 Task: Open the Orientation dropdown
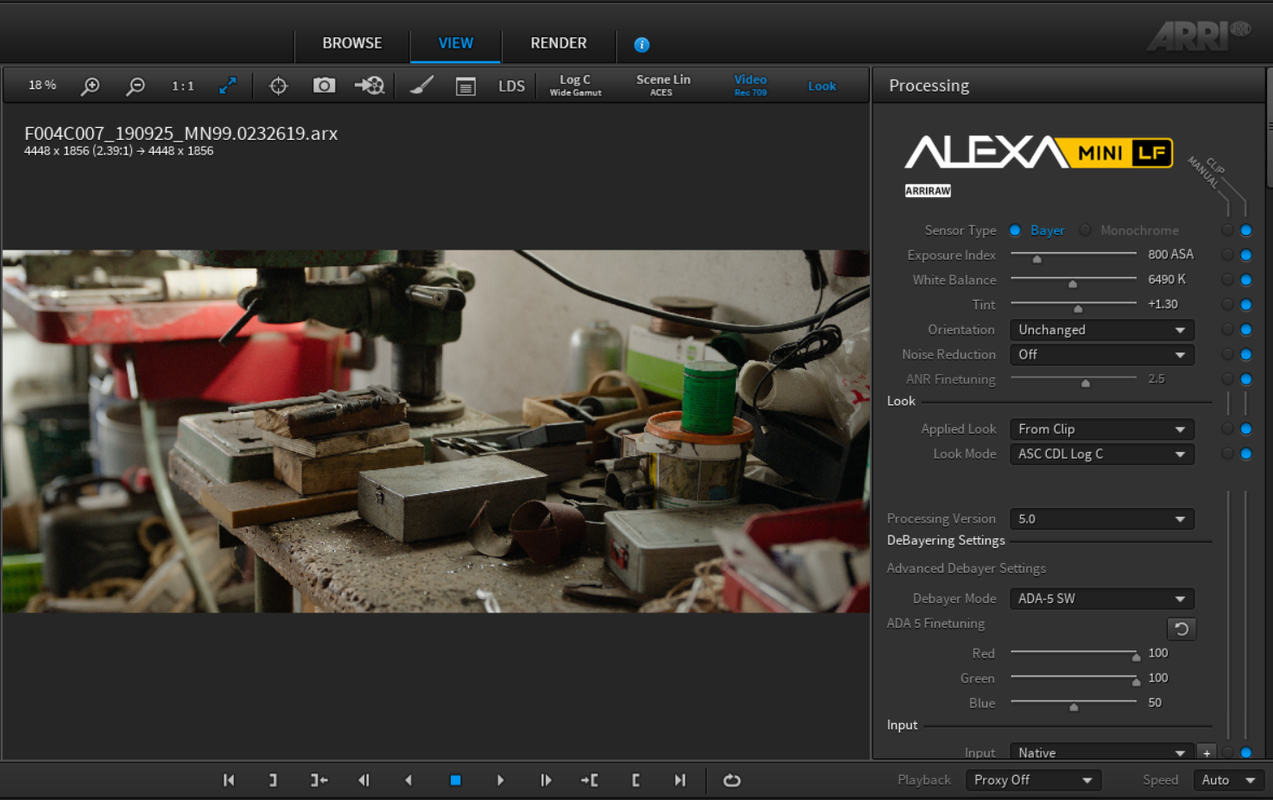1102,330
